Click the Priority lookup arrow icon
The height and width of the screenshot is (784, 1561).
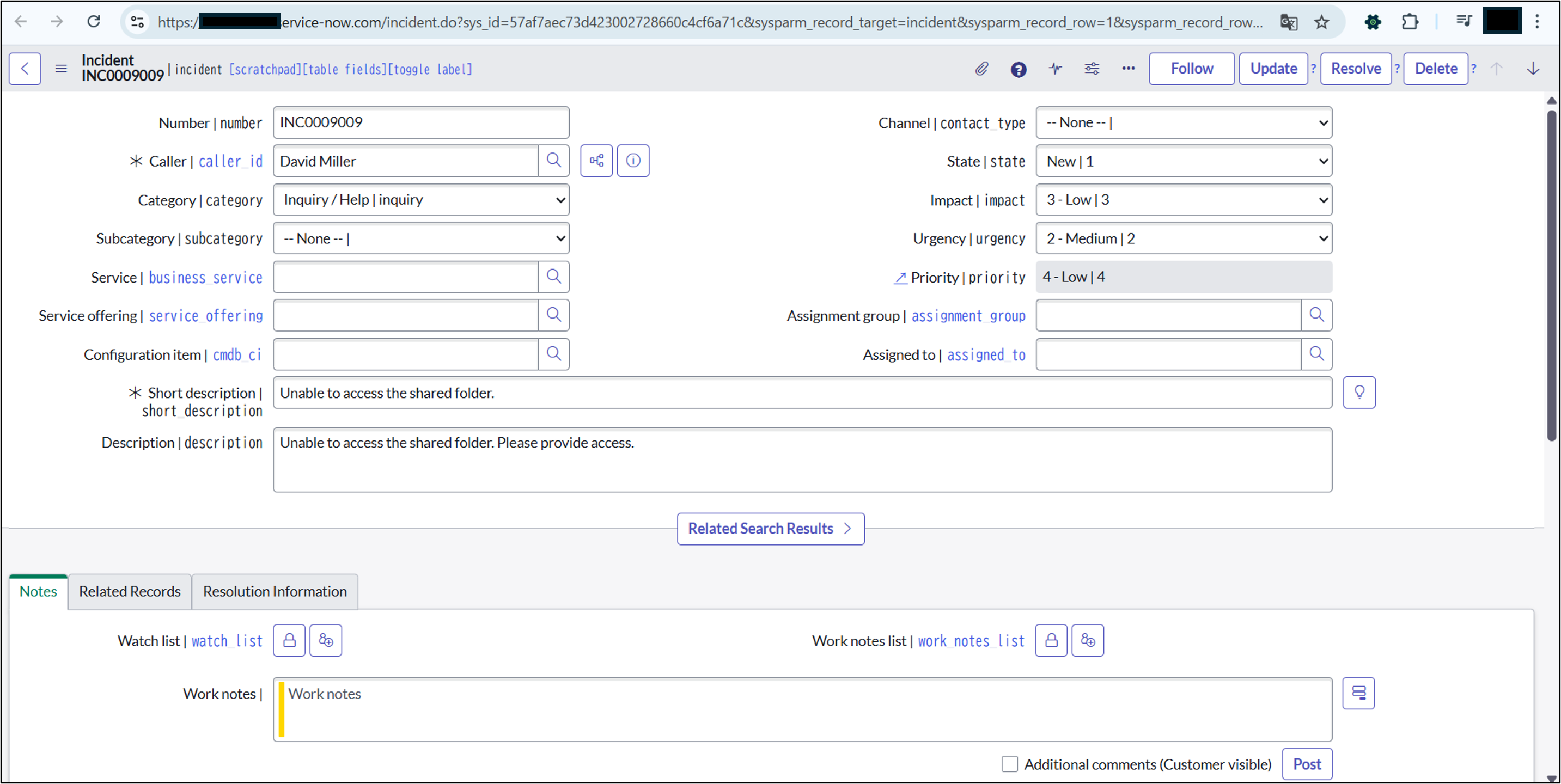pos(900,278)
